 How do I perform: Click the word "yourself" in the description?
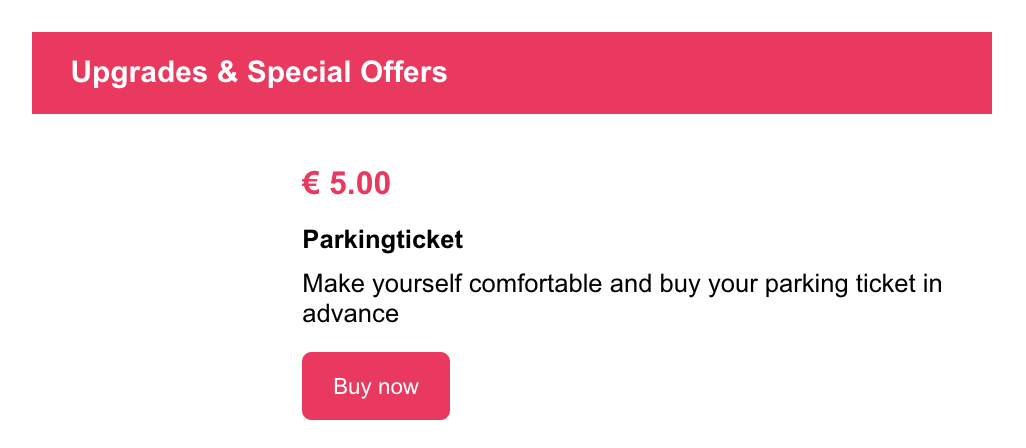click(416, 284)
